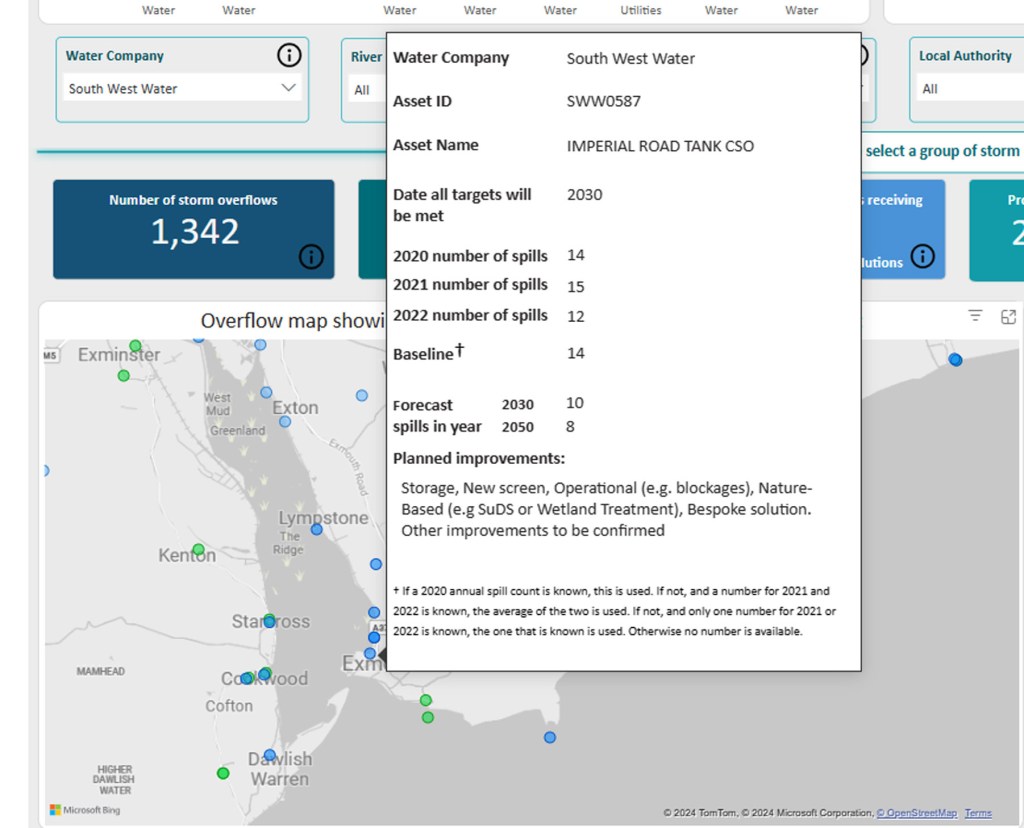This screenshot has height=828, width=1024.
Task: Click the Water Company info icon
Action: click(x=289, y=56)
